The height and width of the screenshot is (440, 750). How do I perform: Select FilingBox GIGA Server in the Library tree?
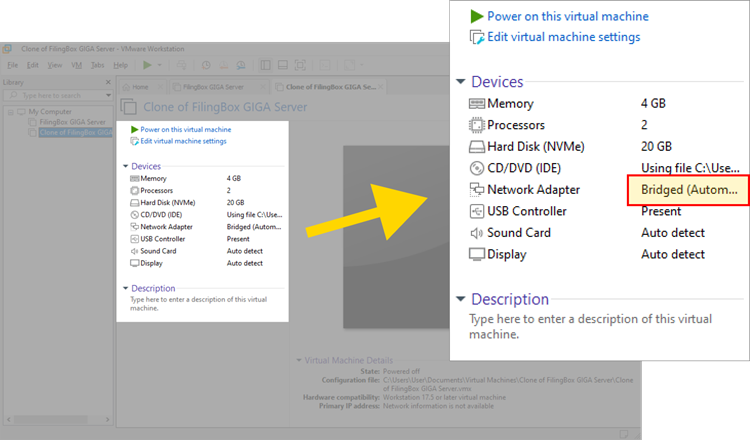pyautogui.click(x=72, y=122)
